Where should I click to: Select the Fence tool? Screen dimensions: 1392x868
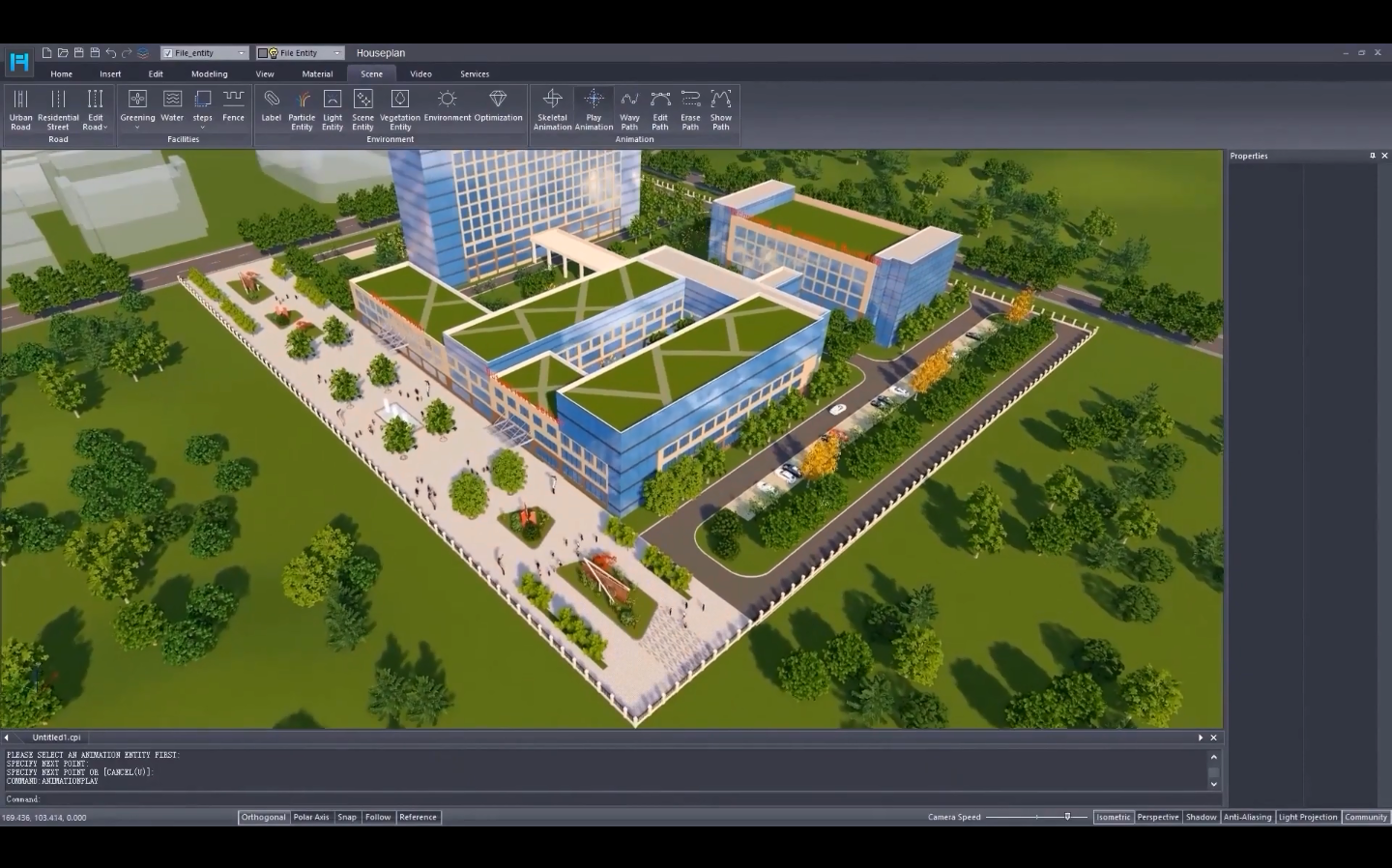coord(232,104)
